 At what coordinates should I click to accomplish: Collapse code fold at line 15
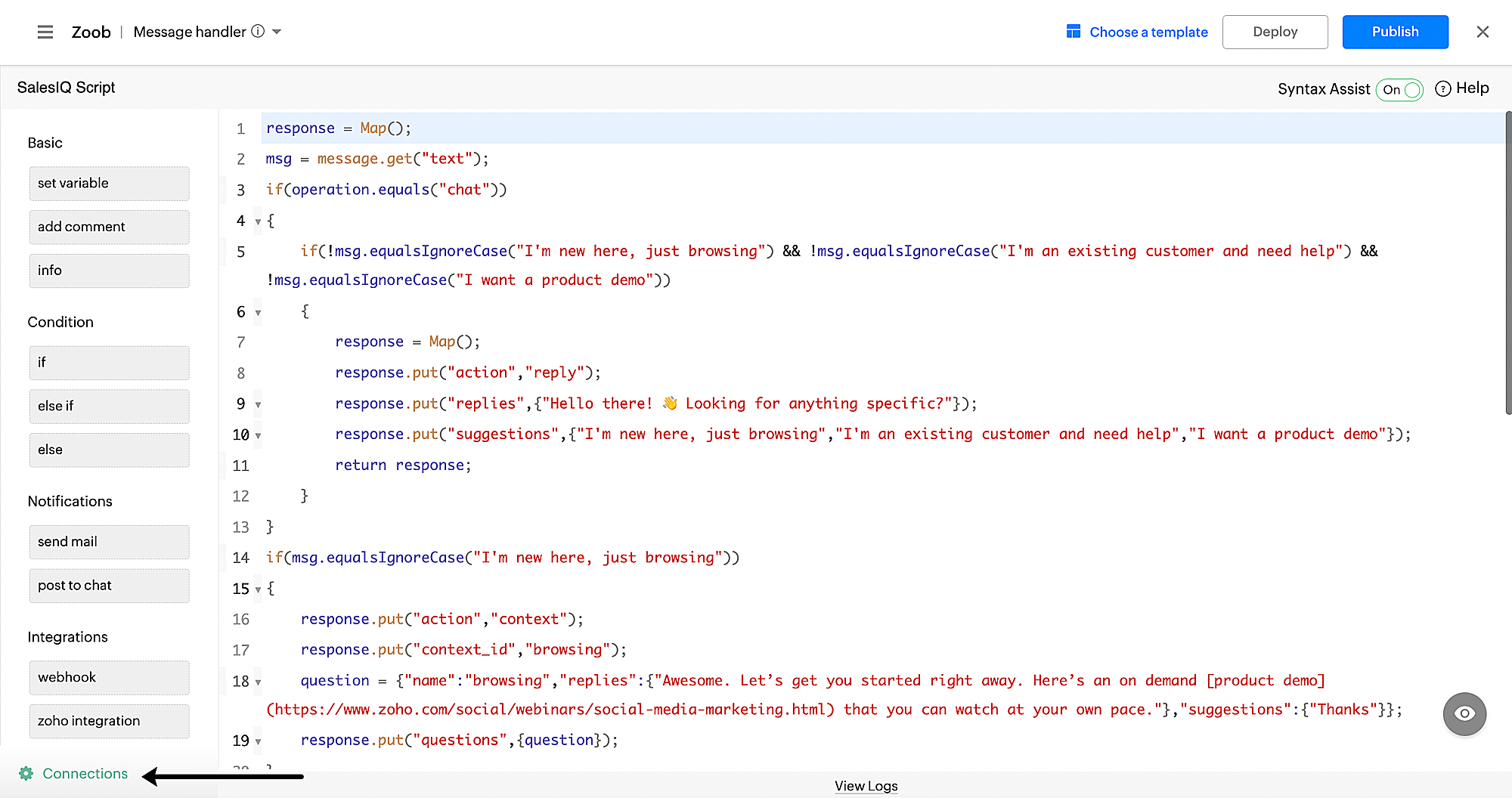258,589
